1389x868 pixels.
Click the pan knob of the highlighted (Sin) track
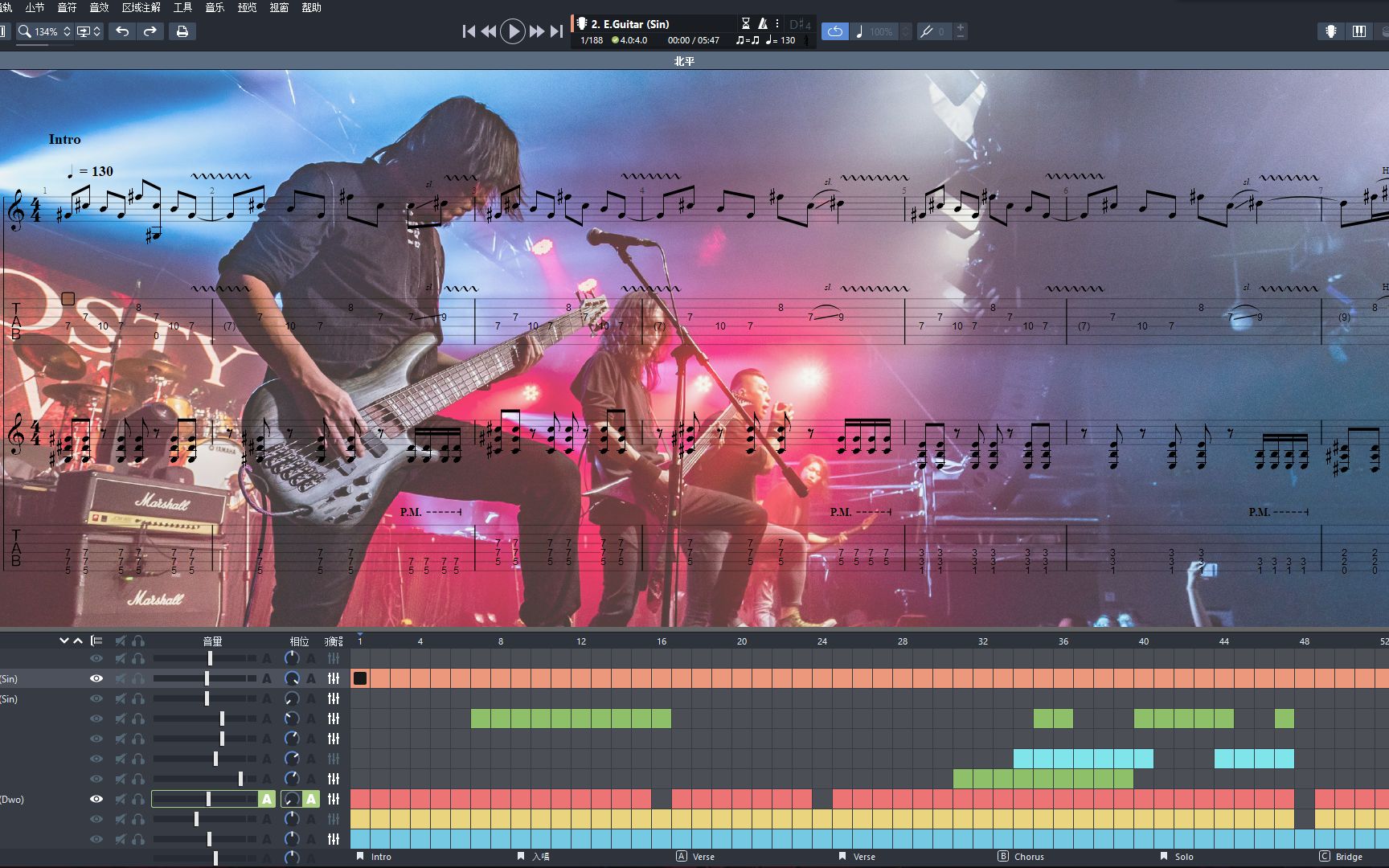click(x=292, y=678)
